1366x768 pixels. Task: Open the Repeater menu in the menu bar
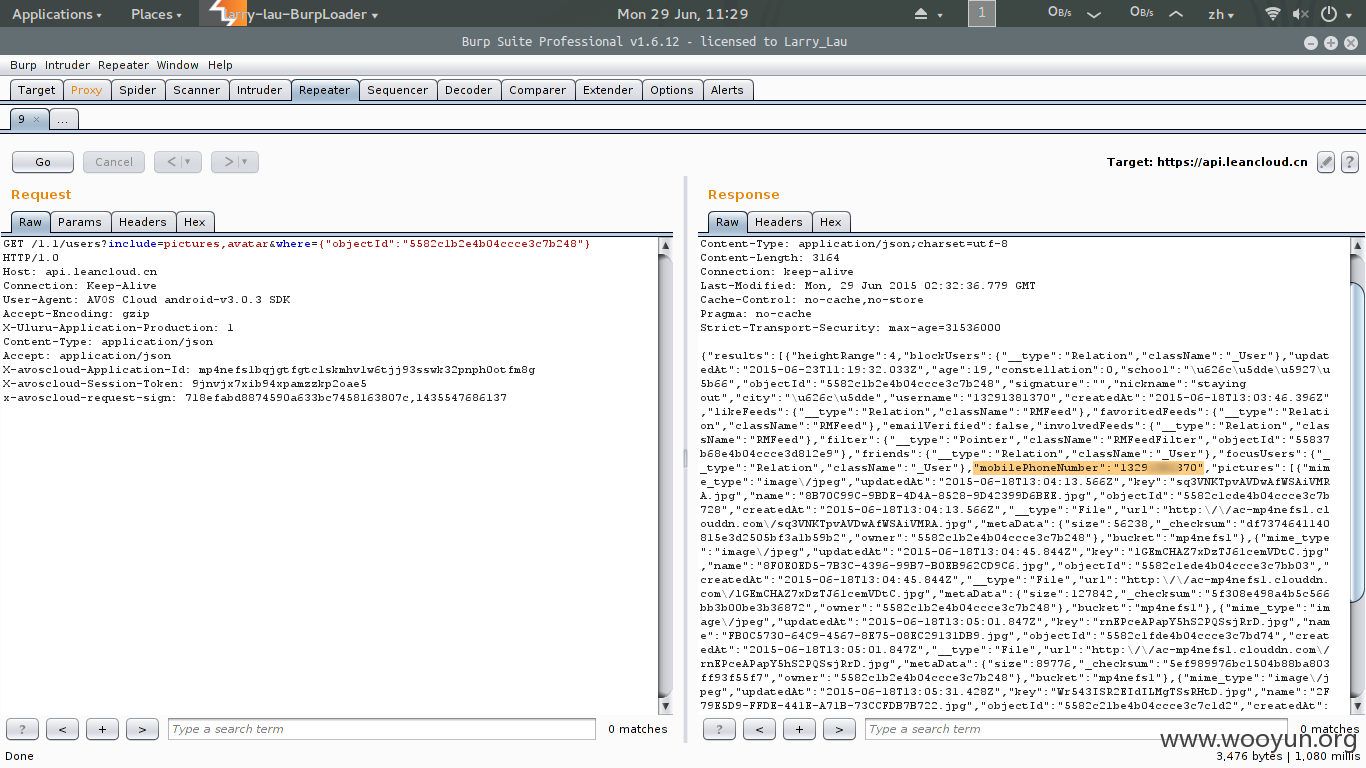[123, 65]
